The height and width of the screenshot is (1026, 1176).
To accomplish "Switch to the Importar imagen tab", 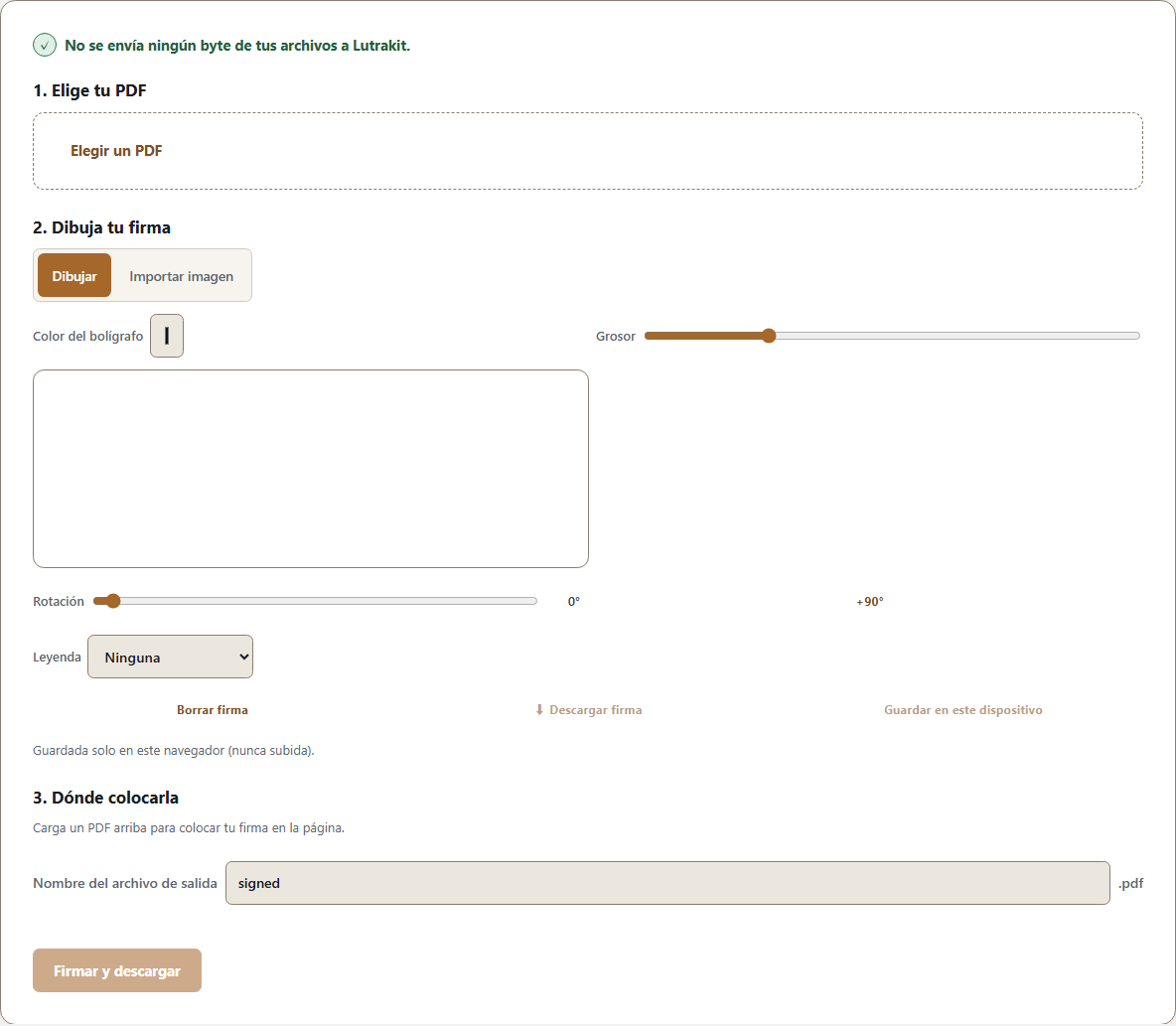I will click(x=181, y=275).
